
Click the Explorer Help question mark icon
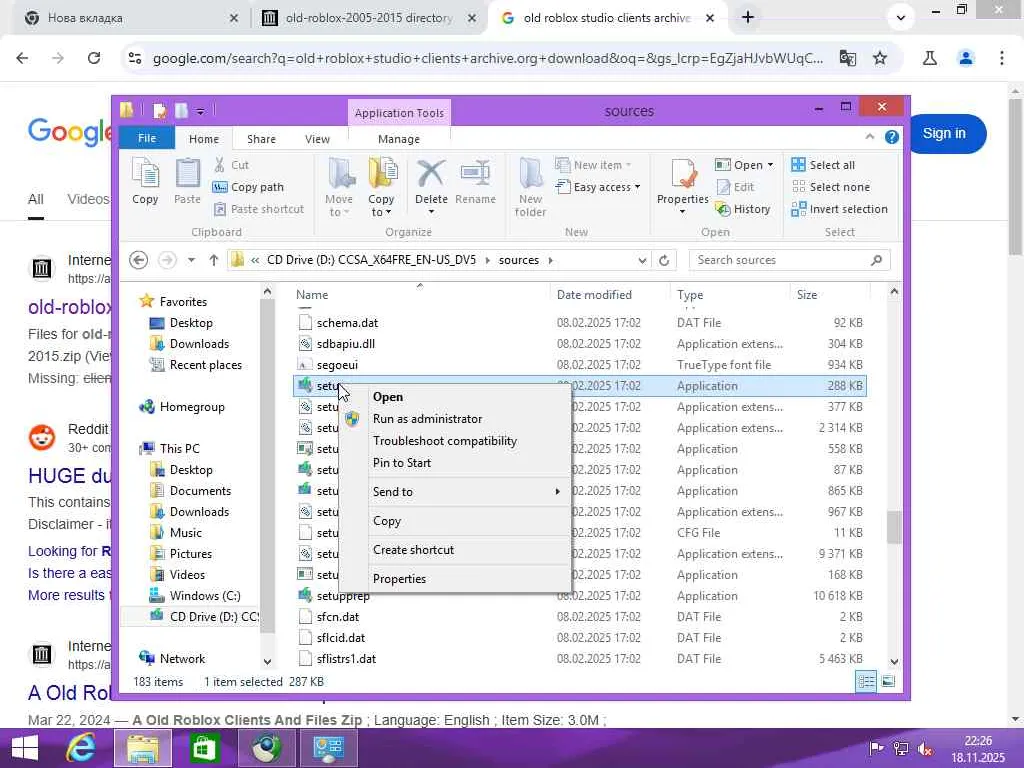pyautogui.click(x=891, y=137)
